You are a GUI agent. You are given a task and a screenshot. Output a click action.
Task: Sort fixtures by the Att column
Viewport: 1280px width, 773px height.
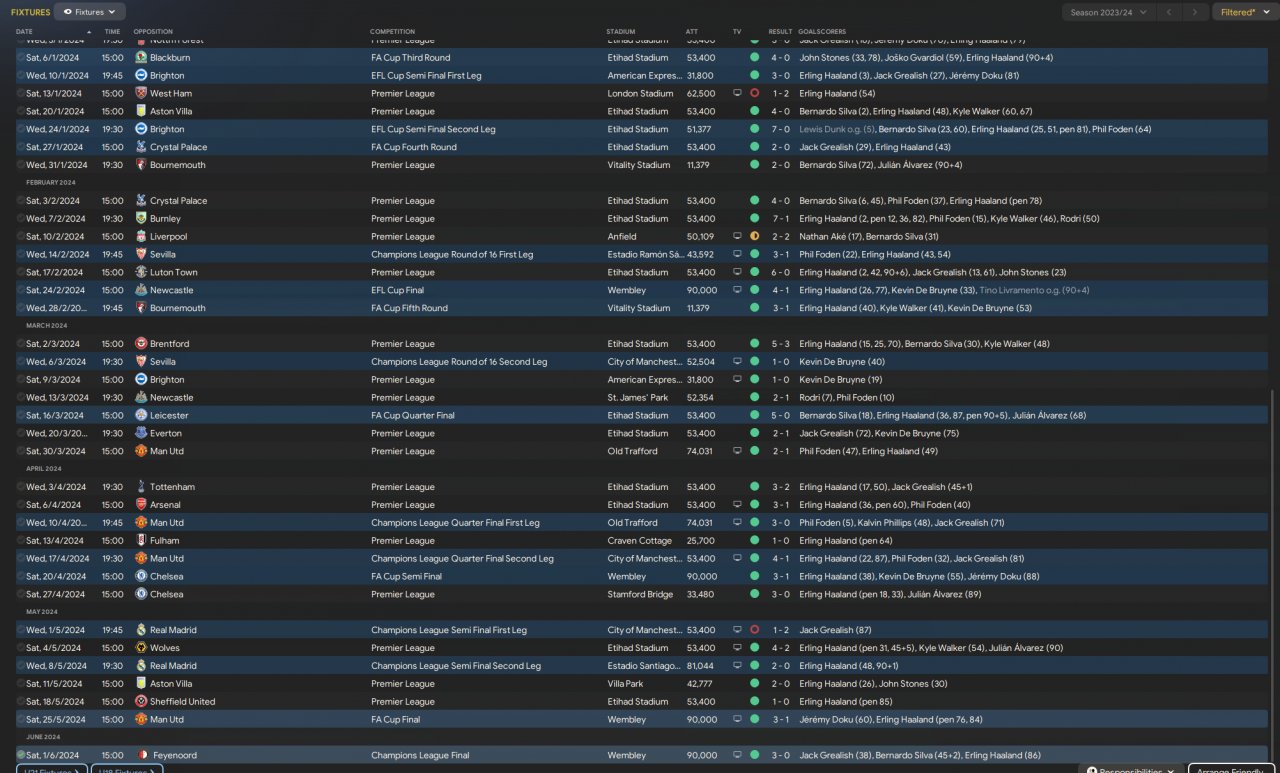tap(692, 32)
